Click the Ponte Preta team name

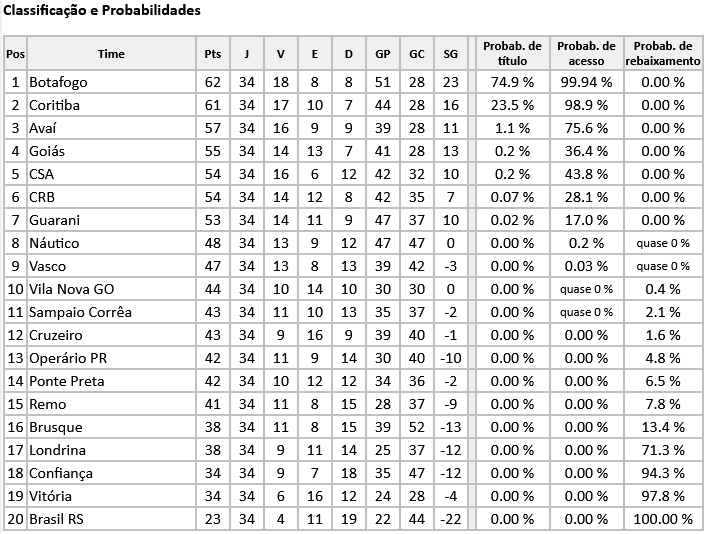[x=67, y=381]
